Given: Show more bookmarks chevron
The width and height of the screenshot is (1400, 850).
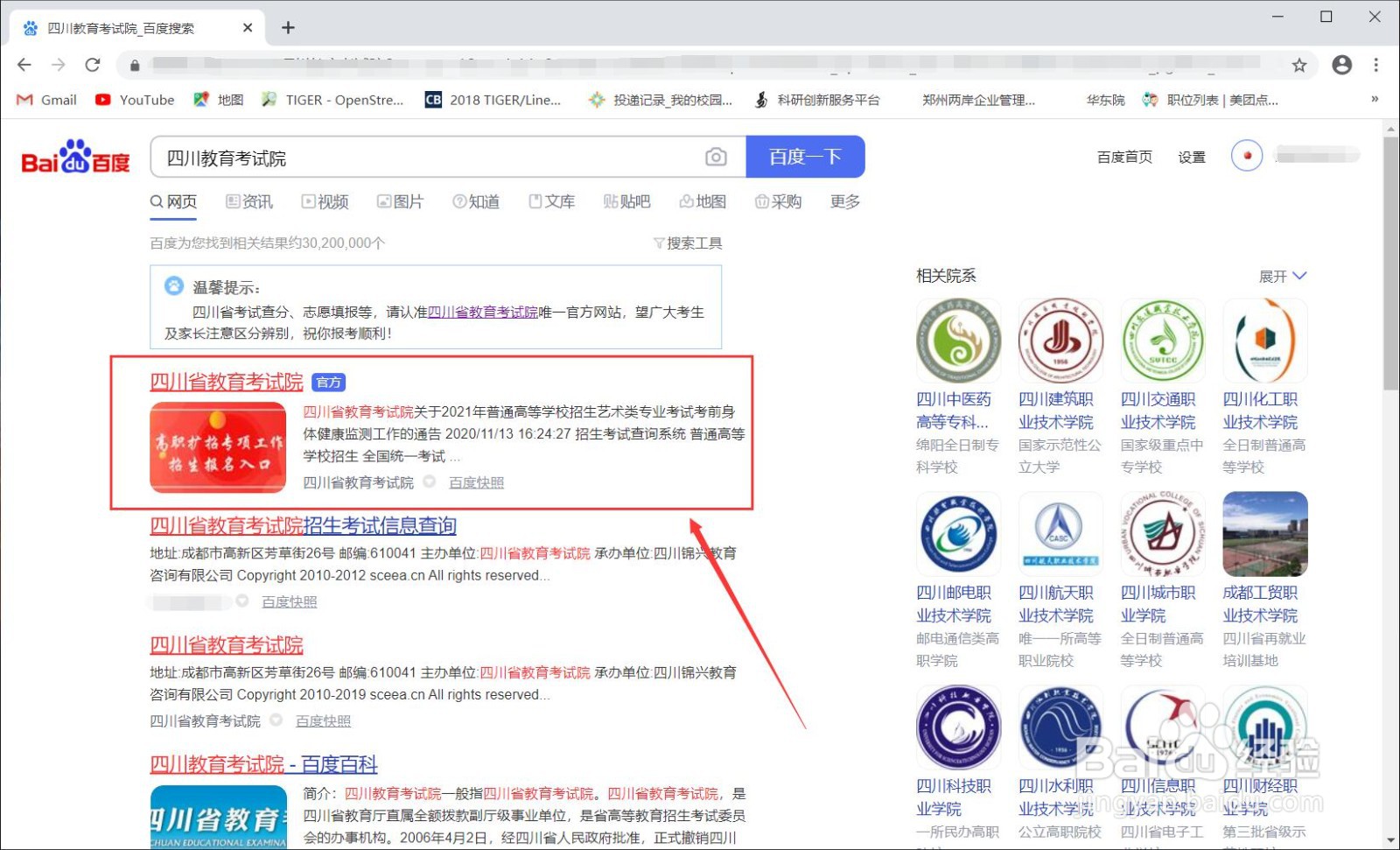Looking at the screenshot, I should (x=1375, y=99).
